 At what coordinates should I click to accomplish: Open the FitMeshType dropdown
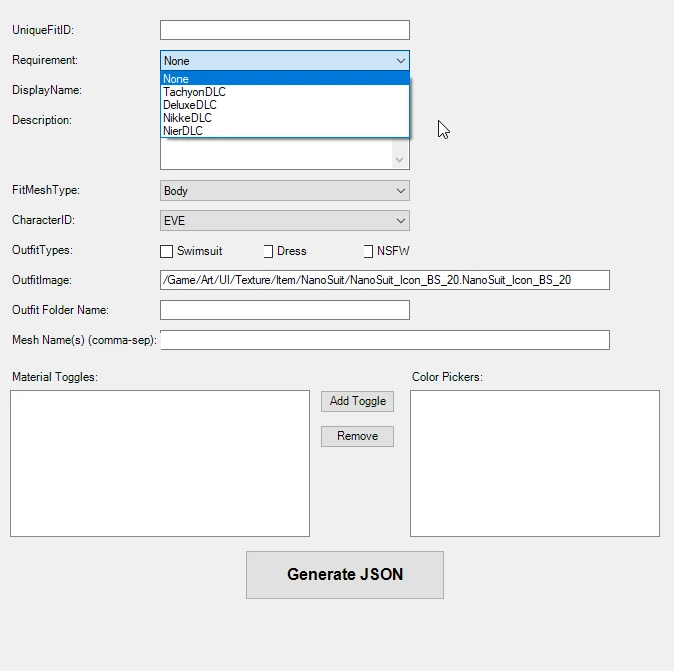(x=284, y=191)
